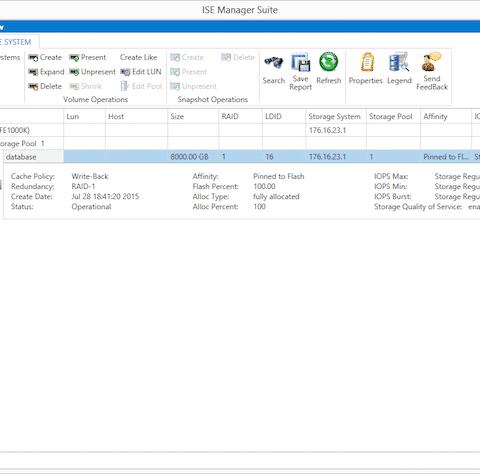Screen dimensions: 480x474
Task: Click the RAID column header
Action: [240, 116]
